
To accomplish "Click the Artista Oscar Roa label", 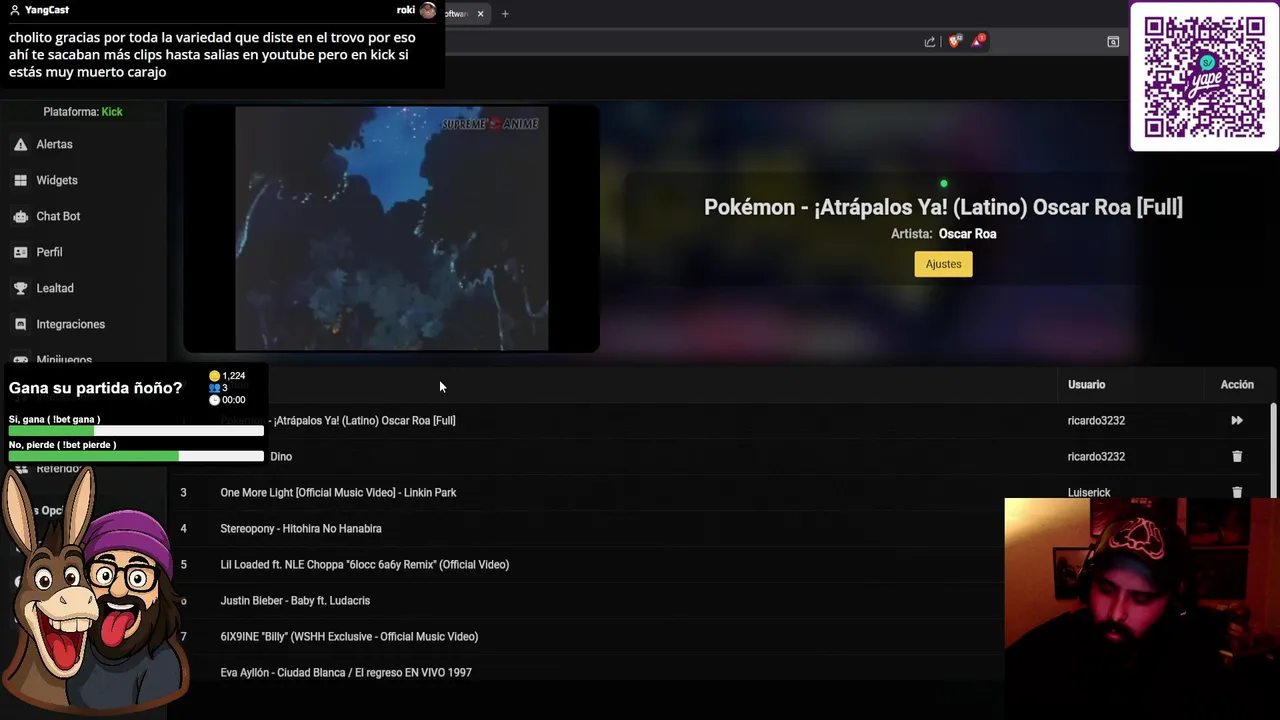I will pos(943,234).
